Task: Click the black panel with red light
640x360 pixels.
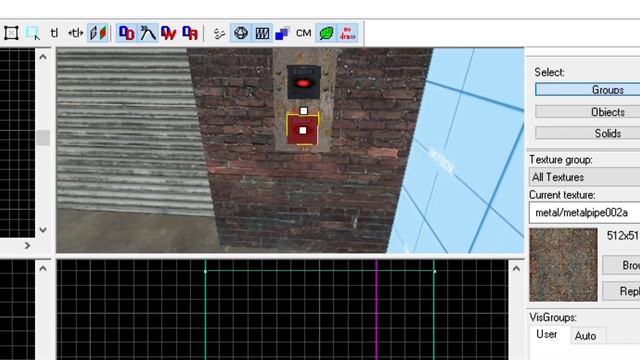Action: pyautogui.click(x=303, y=82)
